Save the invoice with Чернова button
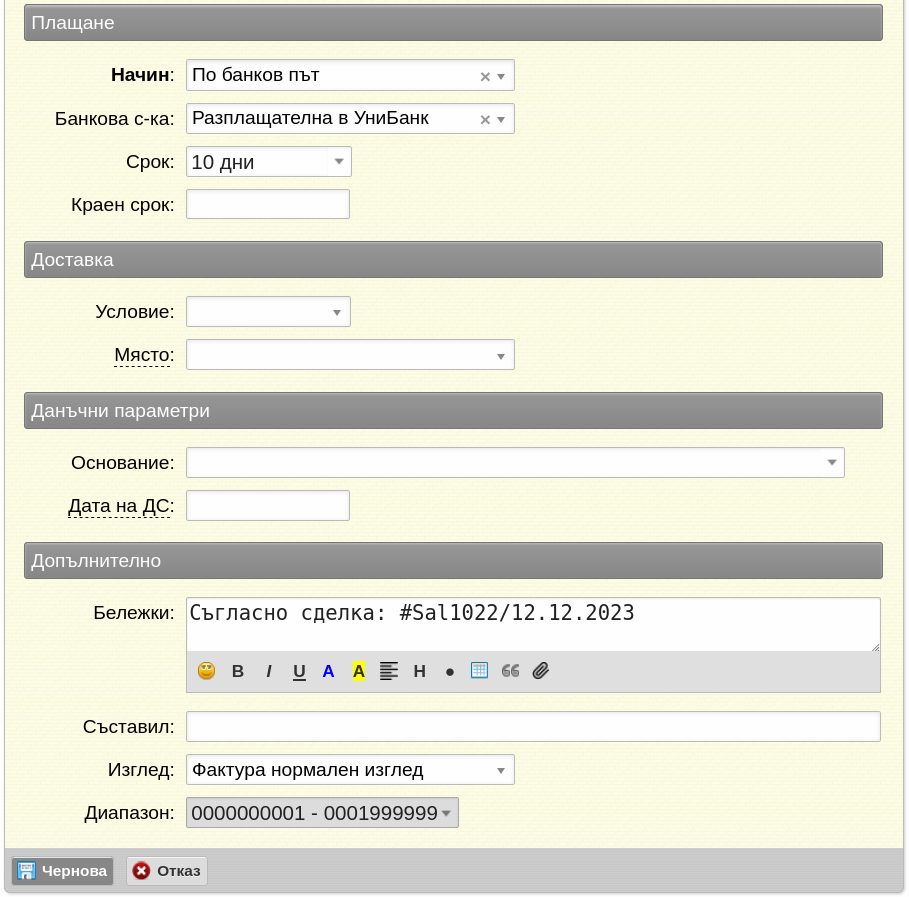This screenshot has height=897, width=909. click(63, 871)
